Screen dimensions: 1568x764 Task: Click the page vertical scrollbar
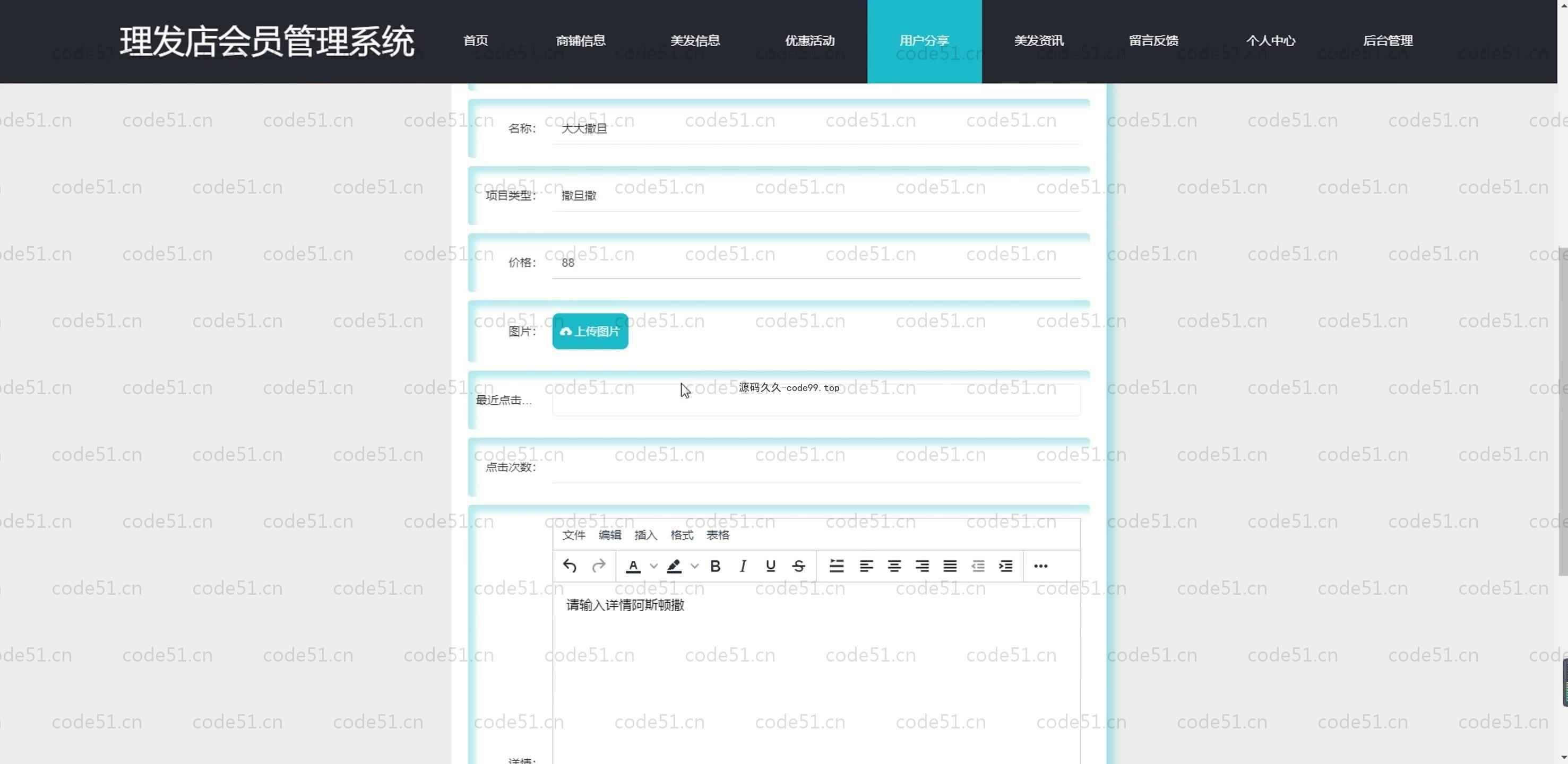pyautogui.click(x=1563, y=411)
